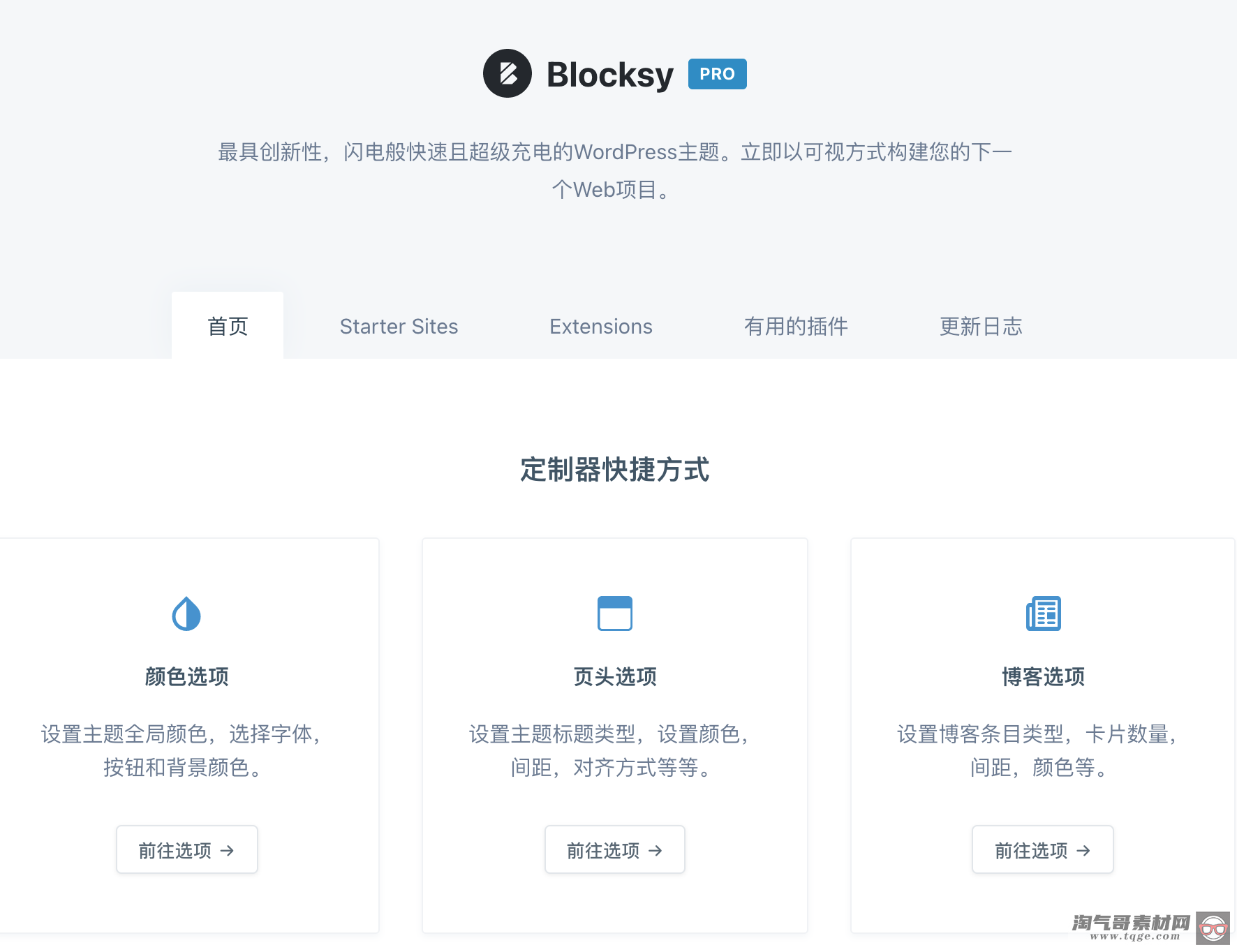Click 前往选项 under 页头选项
Screen dimensions: 1237x952
pos(614,850)
